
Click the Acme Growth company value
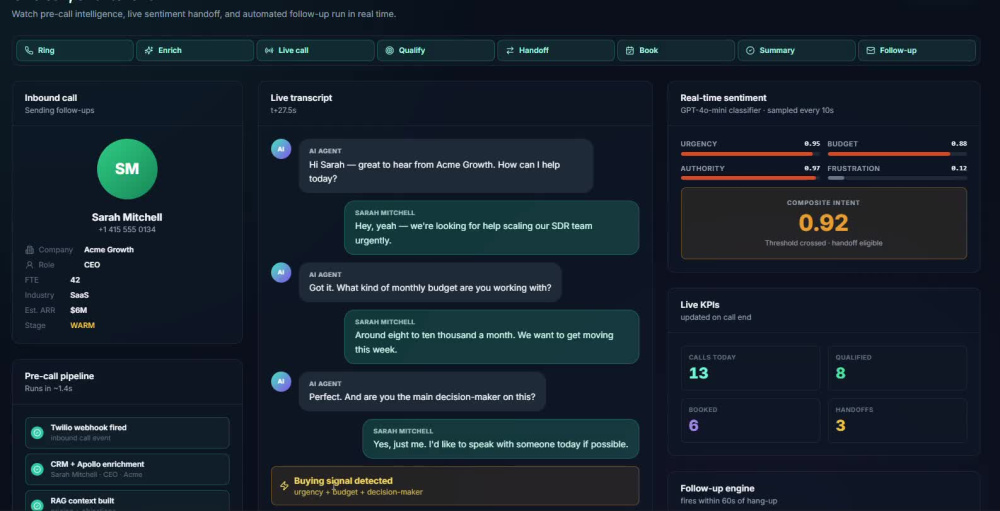109,249
